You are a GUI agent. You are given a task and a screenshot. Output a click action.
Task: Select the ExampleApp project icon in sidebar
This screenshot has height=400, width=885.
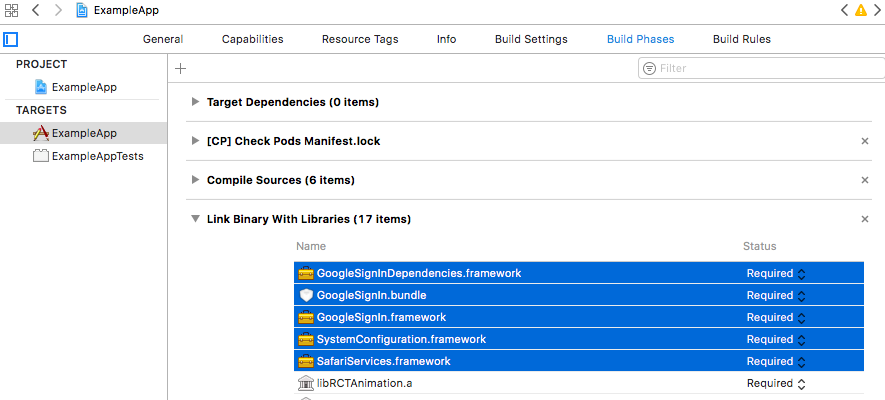point(41,87)
